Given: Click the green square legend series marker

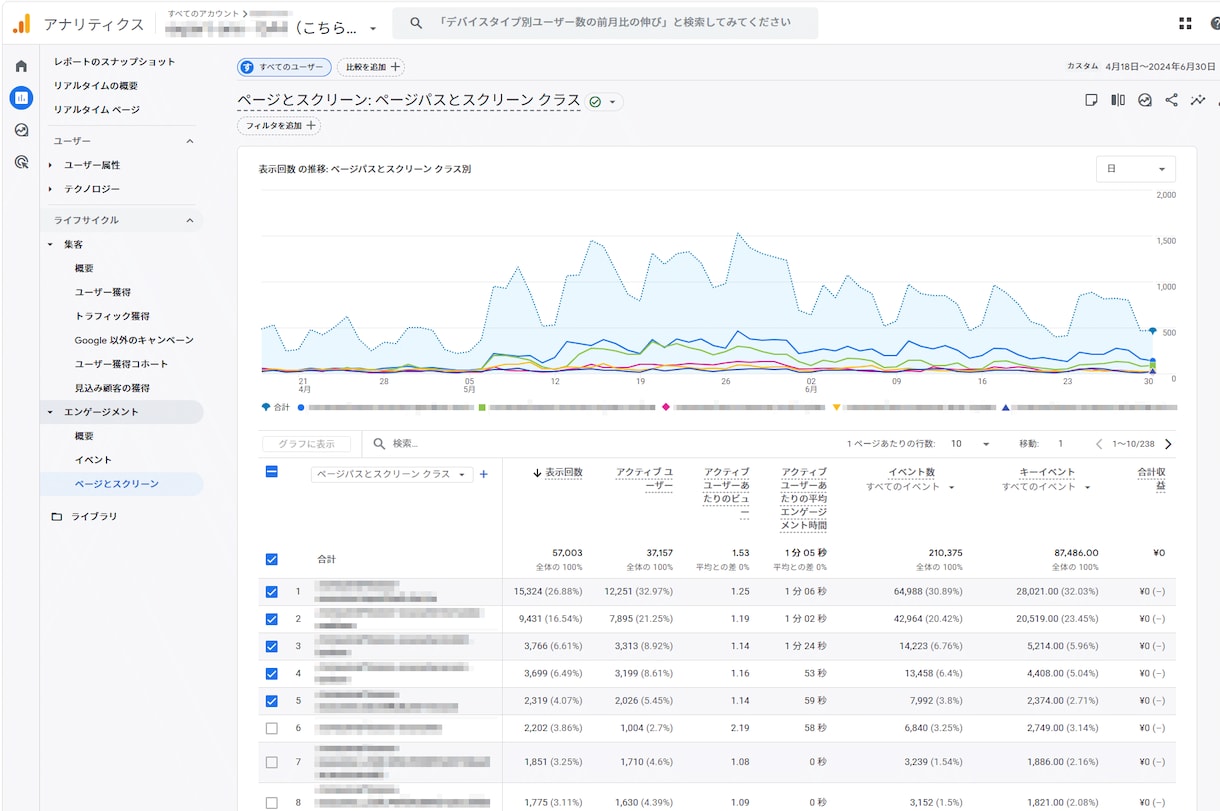Looking at the screenshot, I should [482, 407].
